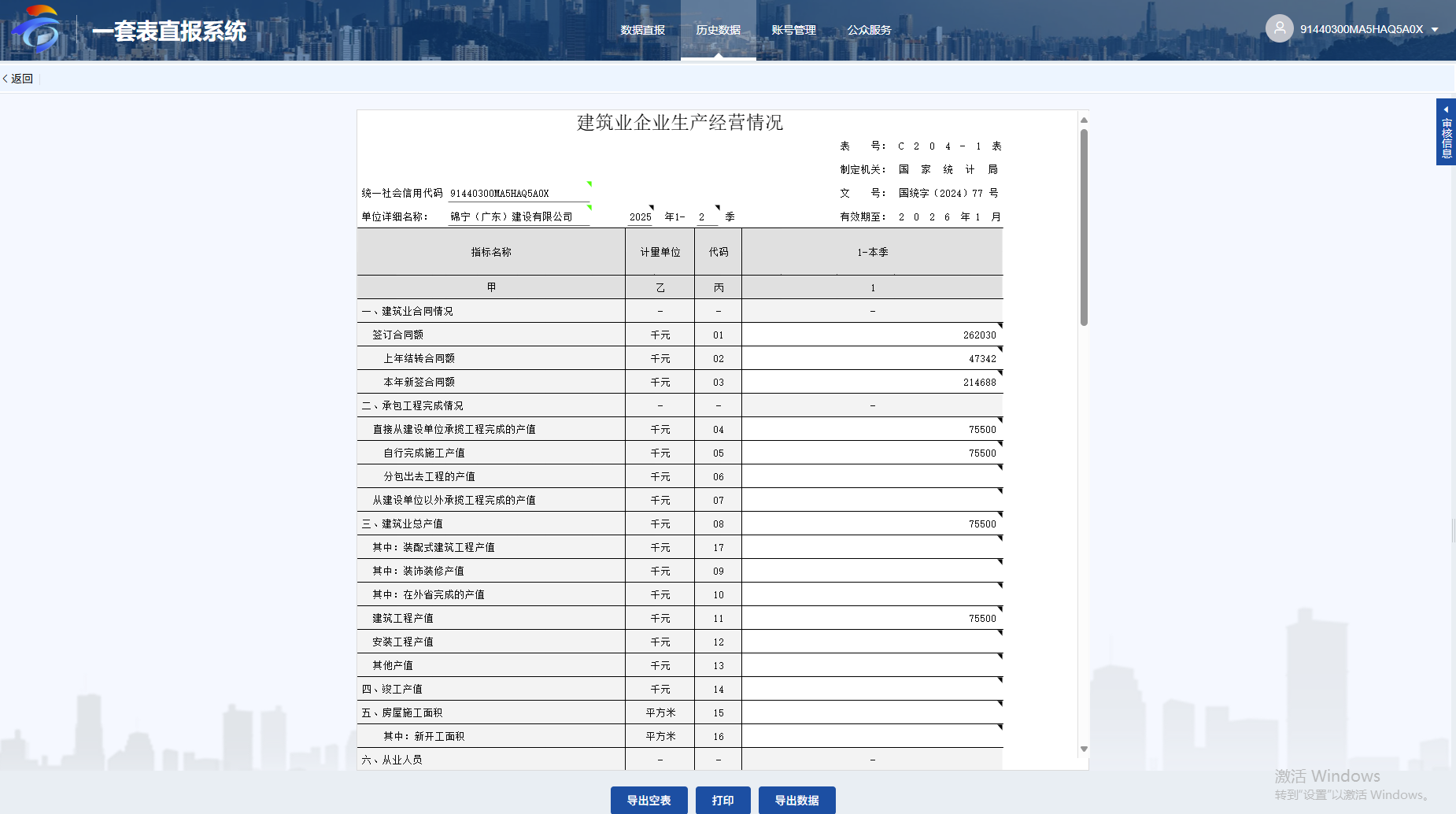The height and width of the screenshot is (814, 1456).
Task: Open the 数据直报 menu
Action: pyautogui.click(x=642, y=30)
